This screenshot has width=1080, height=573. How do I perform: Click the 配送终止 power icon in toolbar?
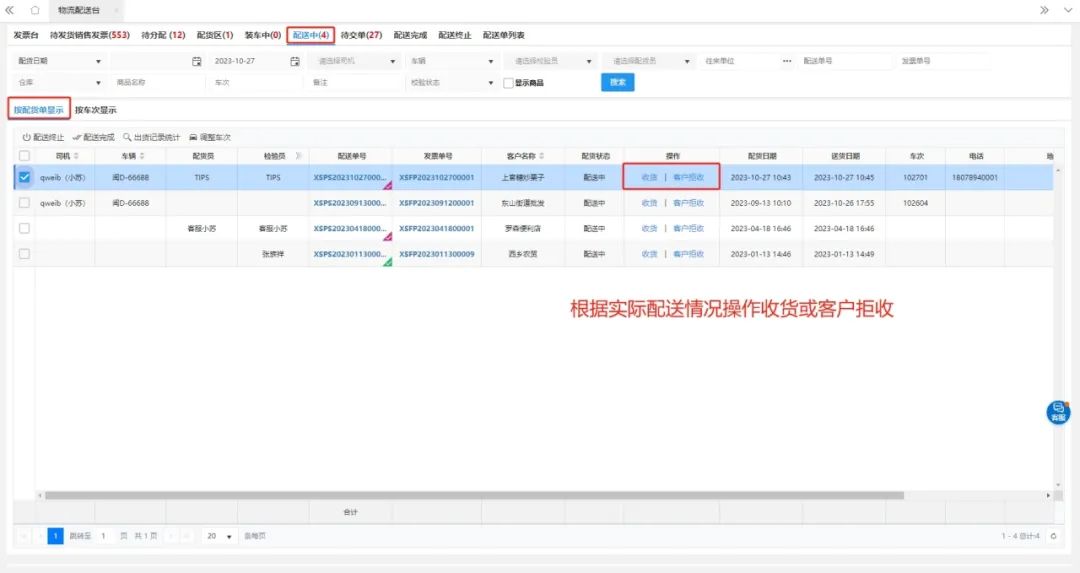click(27, 137)
